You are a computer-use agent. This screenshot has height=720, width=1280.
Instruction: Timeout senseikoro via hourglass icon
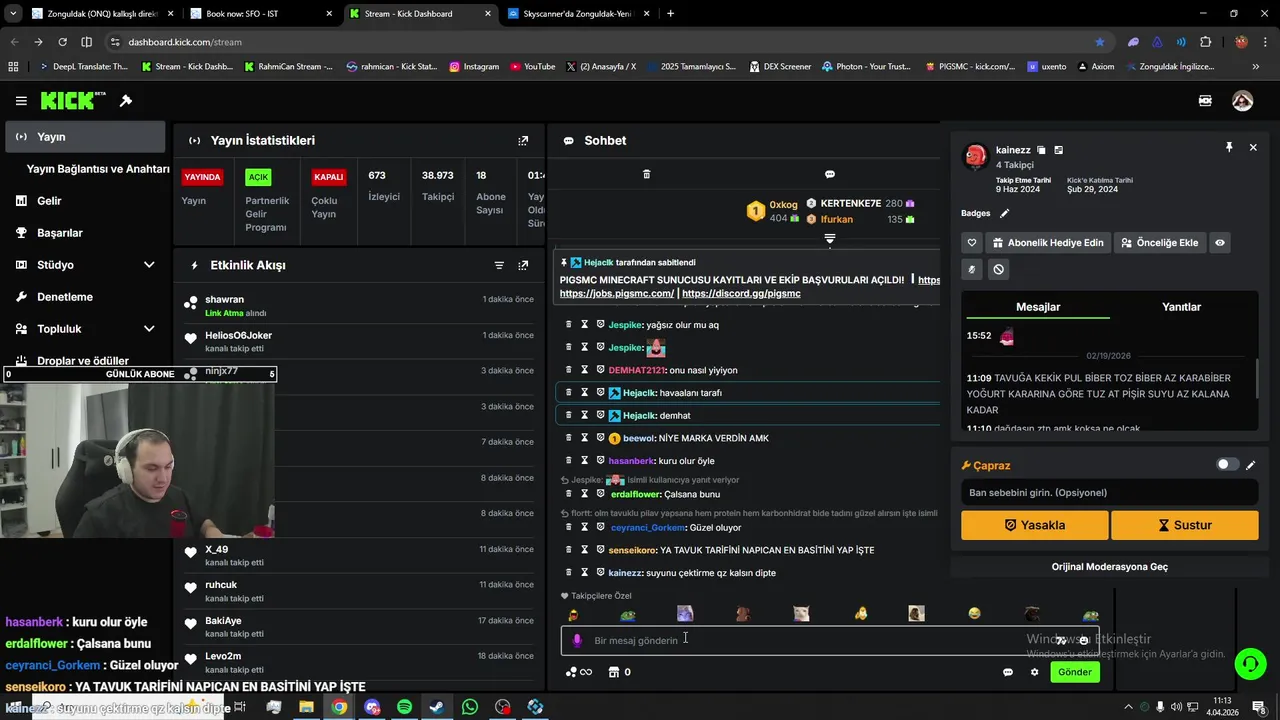tap(585, 550)
